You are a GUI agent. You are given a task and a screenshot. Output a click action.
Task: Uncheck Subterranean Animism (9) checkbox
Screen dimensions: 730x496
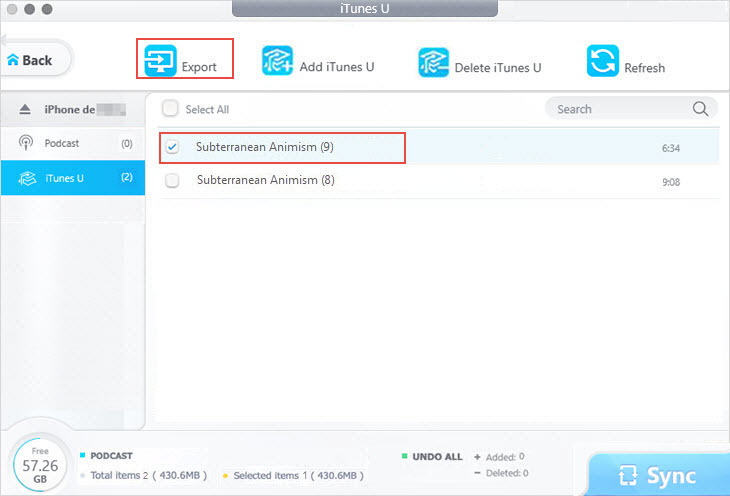172,147
